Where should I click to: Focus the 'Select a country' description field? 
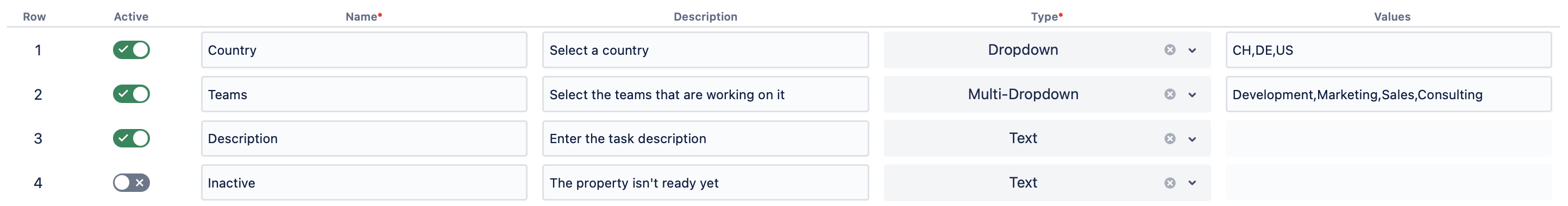click(x=705, y=50)
